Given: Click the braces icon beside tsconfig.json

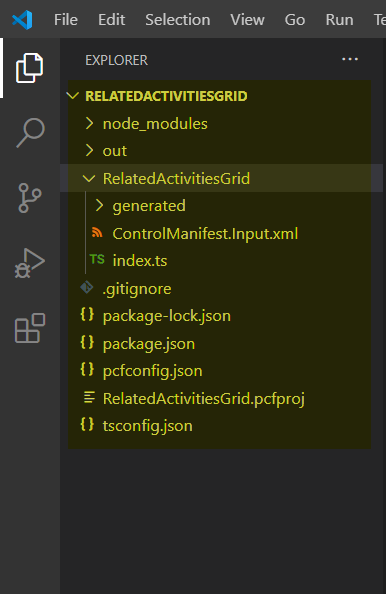Looking at the screenshot, I should tap(87, 424).
